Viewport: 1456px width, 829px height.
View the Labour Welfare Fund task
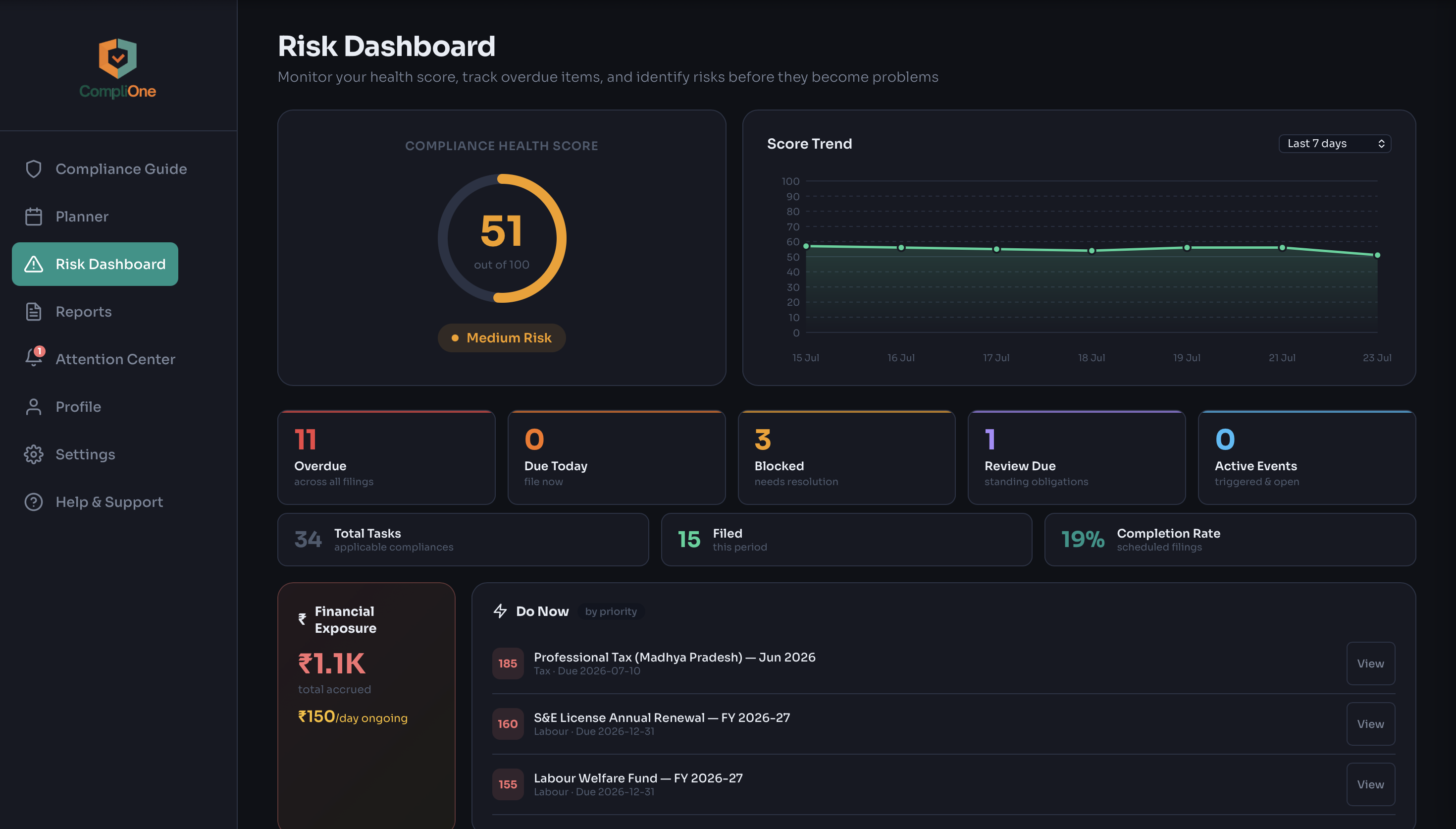[1371, 784]
